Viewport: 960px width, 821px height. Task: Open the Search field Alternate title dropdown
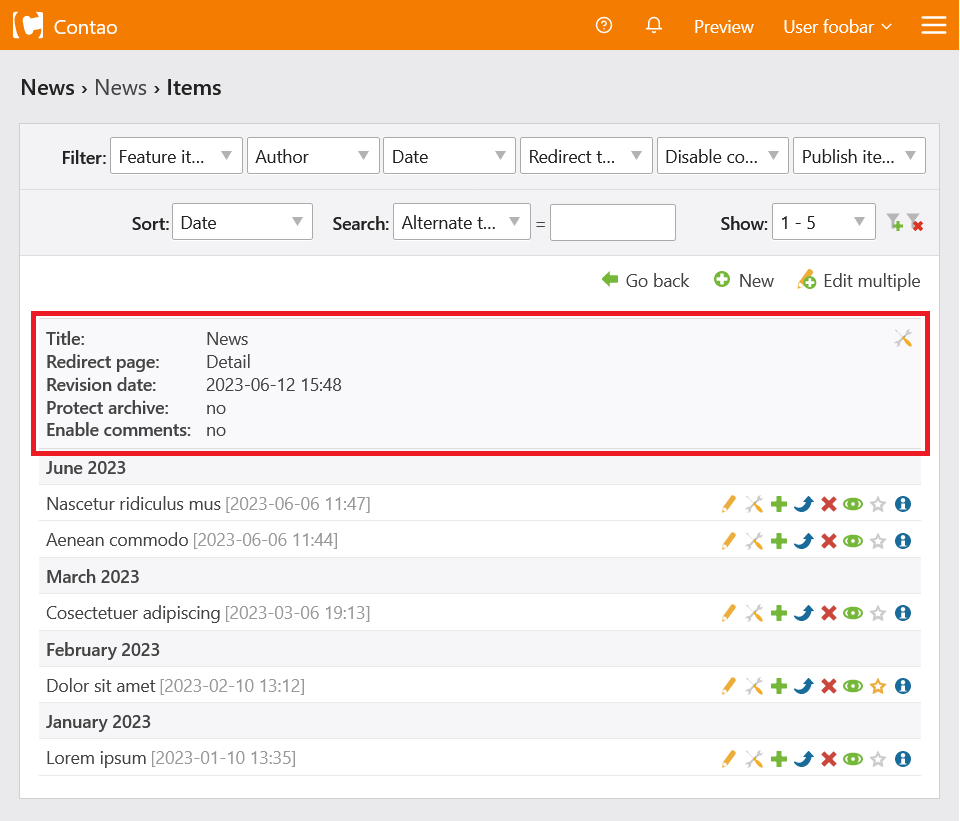click(462, 222)
